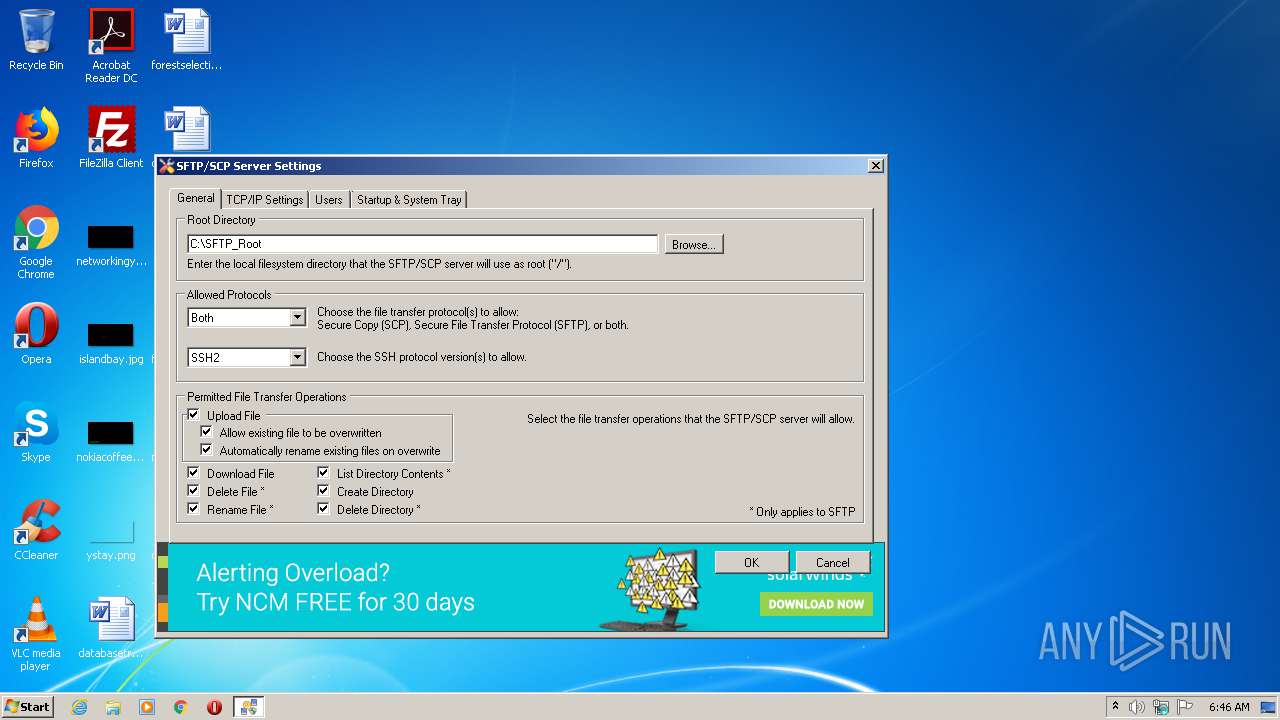This screenshot has width=1280, height=720.
Task: Expand the allowed protocols dropdown showing Both
Action: (x=297, y=318)
